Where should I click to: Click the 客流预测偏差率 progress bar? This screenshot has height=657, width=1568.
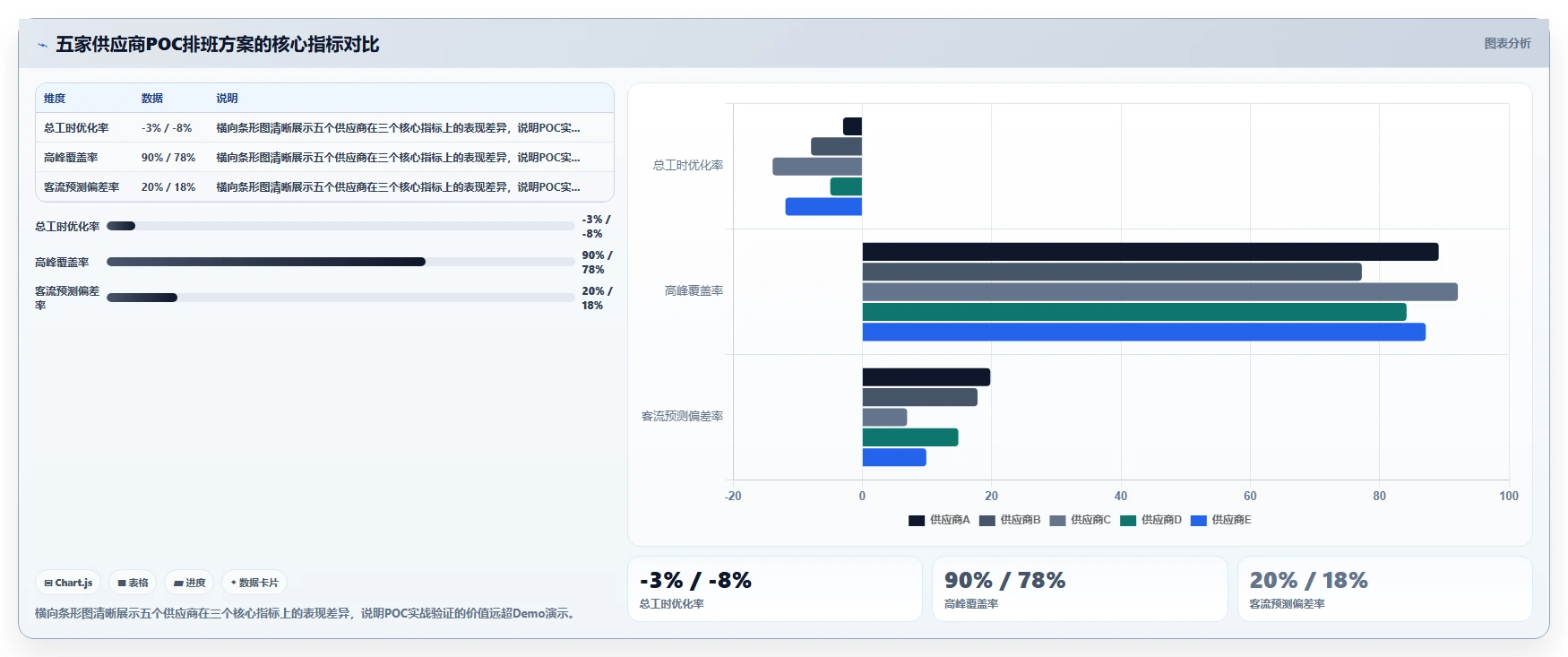point(340,298)
